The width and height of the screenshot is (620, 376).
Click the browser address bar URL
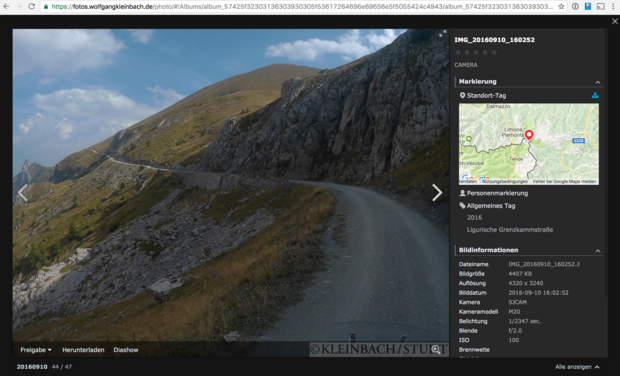tap(299, 6)
